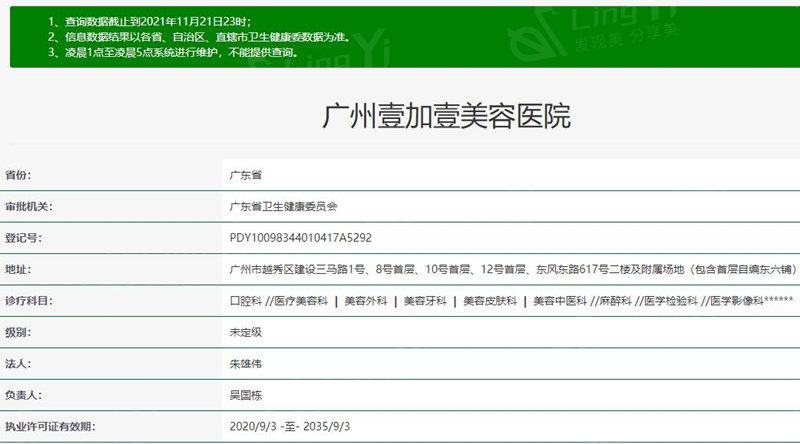Click the hospital title 广州壹加壹美容医院
Screen dimensions: 800x444
coord(446,116)
